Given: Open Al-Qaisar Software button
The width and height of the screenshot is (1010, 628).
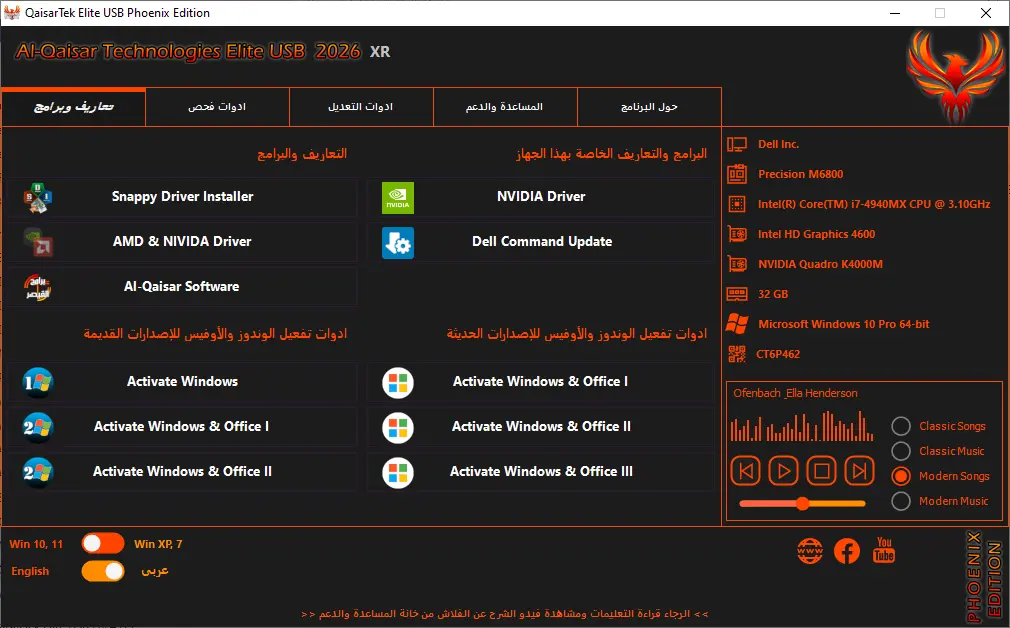Looking at the screenshot, I should pos(182,287).
